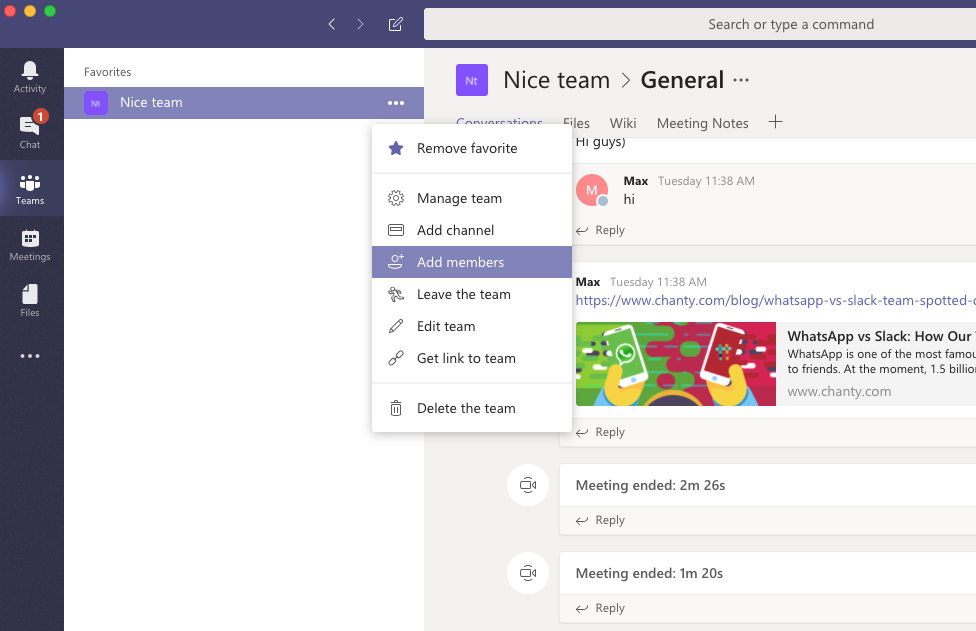The height and width of the screenshot is (631, 976).
Task: Reply to the 2m 26s meeting
Action: (601, 520)
